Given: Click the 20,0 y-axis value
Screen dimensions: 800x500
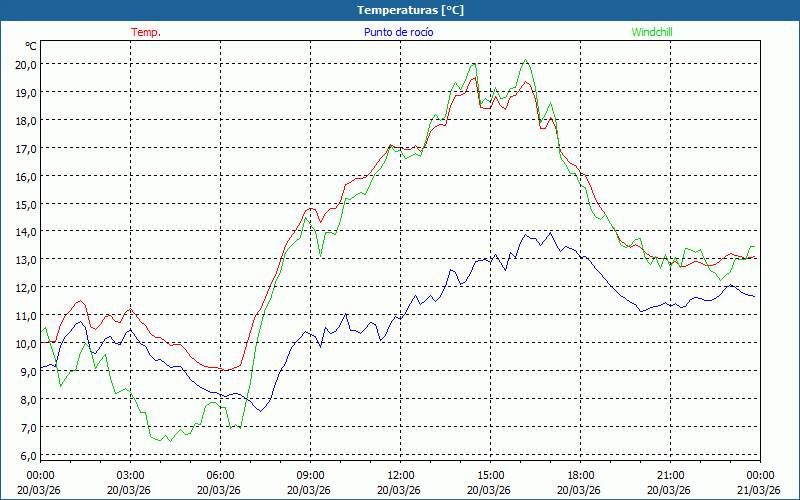Looking at the screenshot, I should [25, 64].
